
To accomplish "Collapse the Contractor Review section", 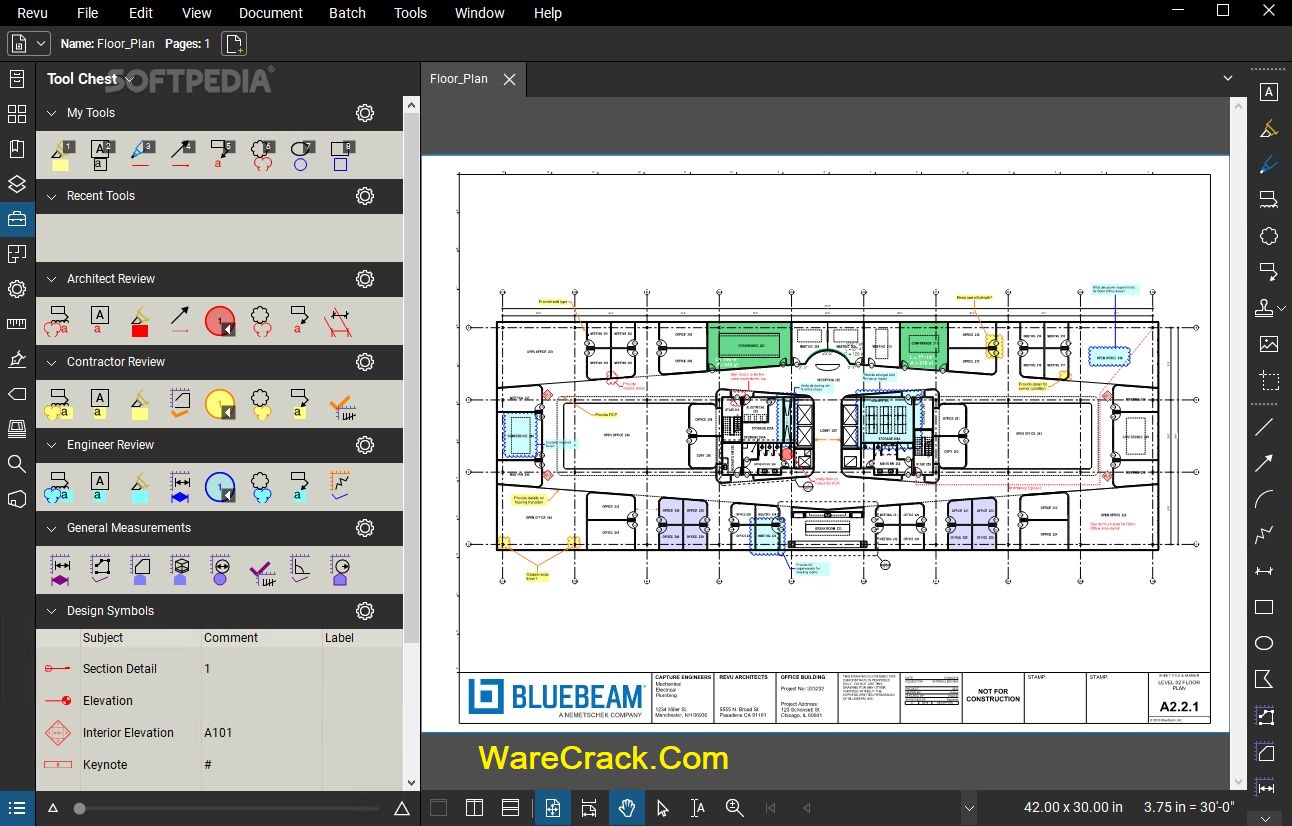I will (x=52, y=362).
